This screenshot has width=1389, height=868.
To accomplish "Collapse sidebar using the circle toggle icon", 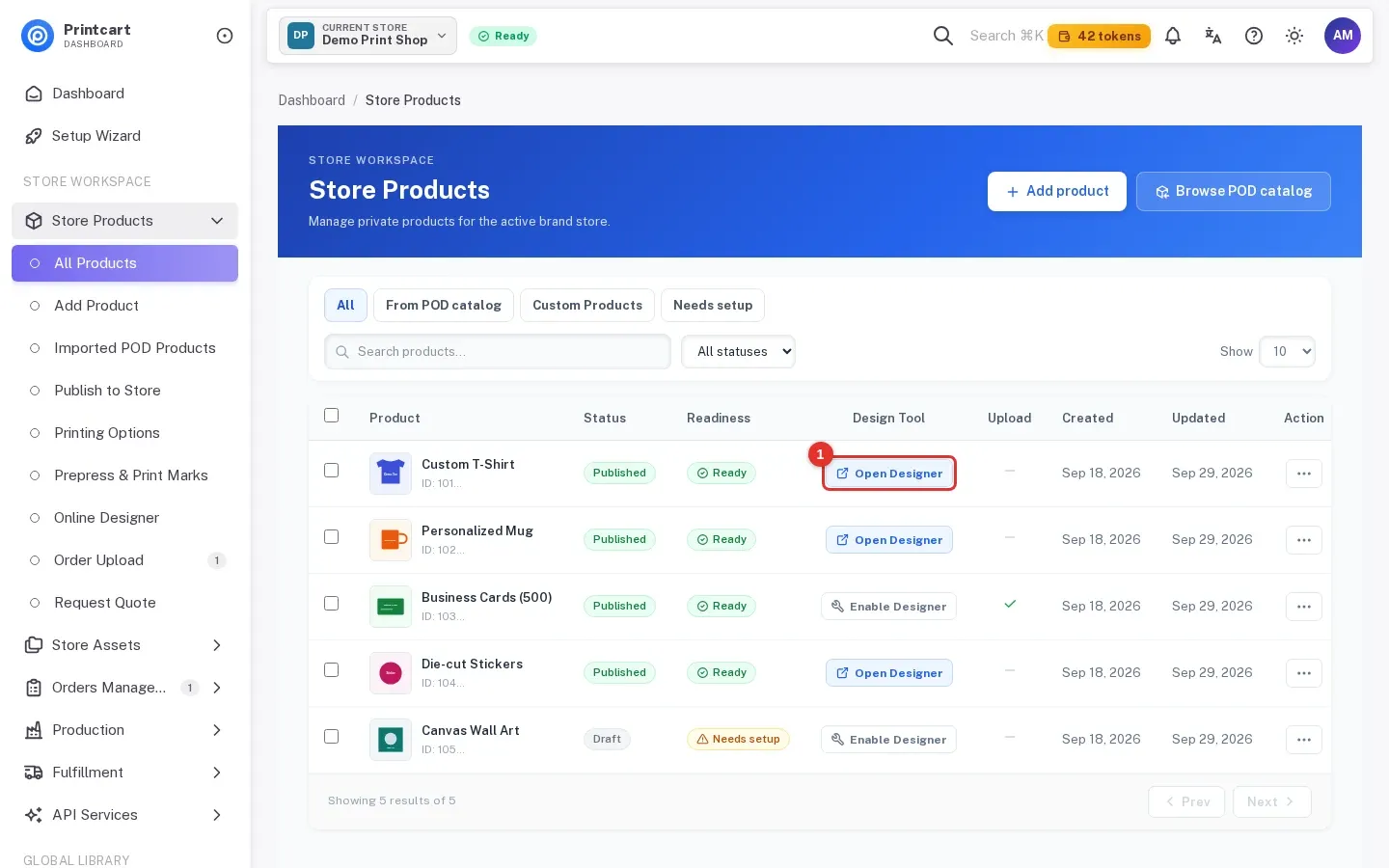I will 225,36.
